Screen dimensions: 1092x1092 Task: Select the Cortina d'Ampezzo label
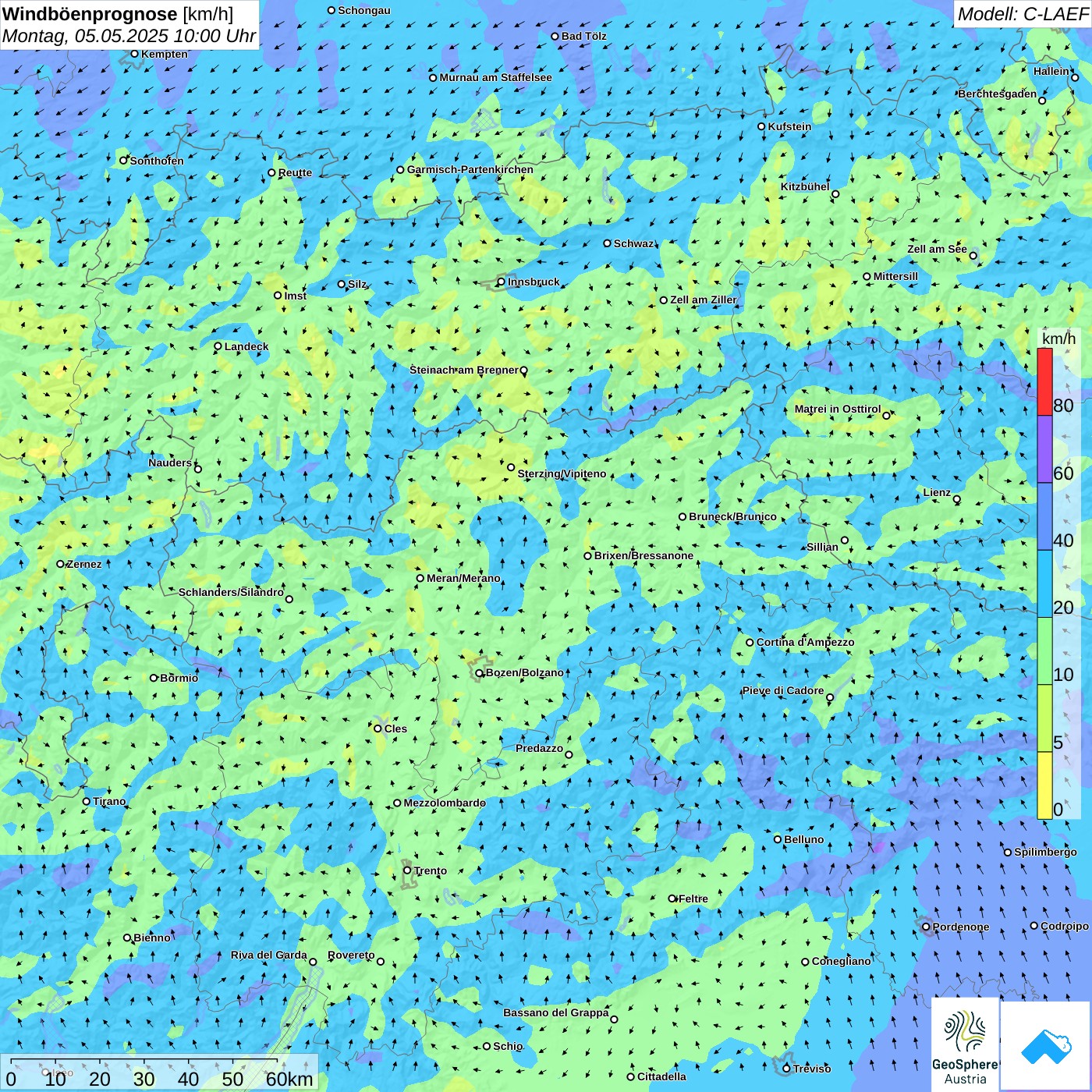805,642
